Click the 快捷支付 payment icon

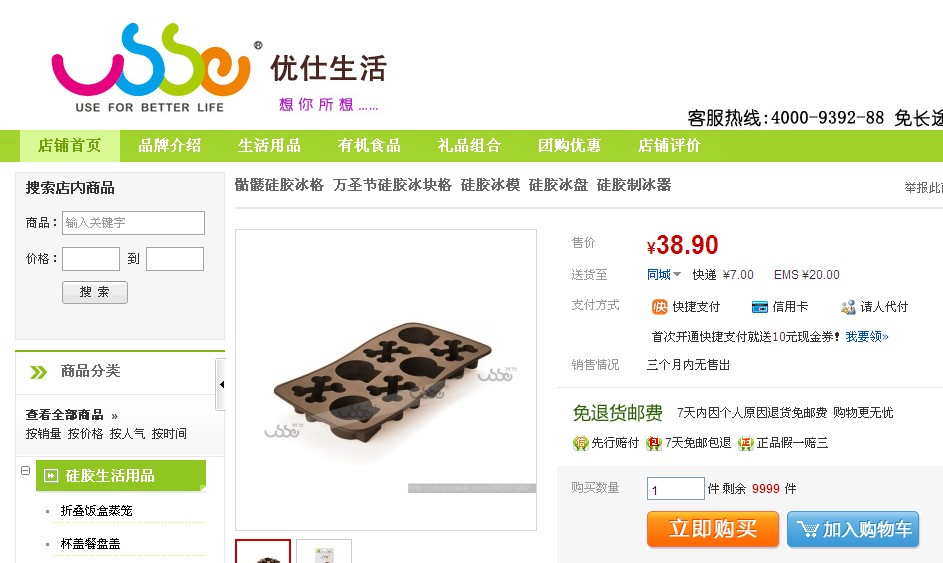(659, 307)
